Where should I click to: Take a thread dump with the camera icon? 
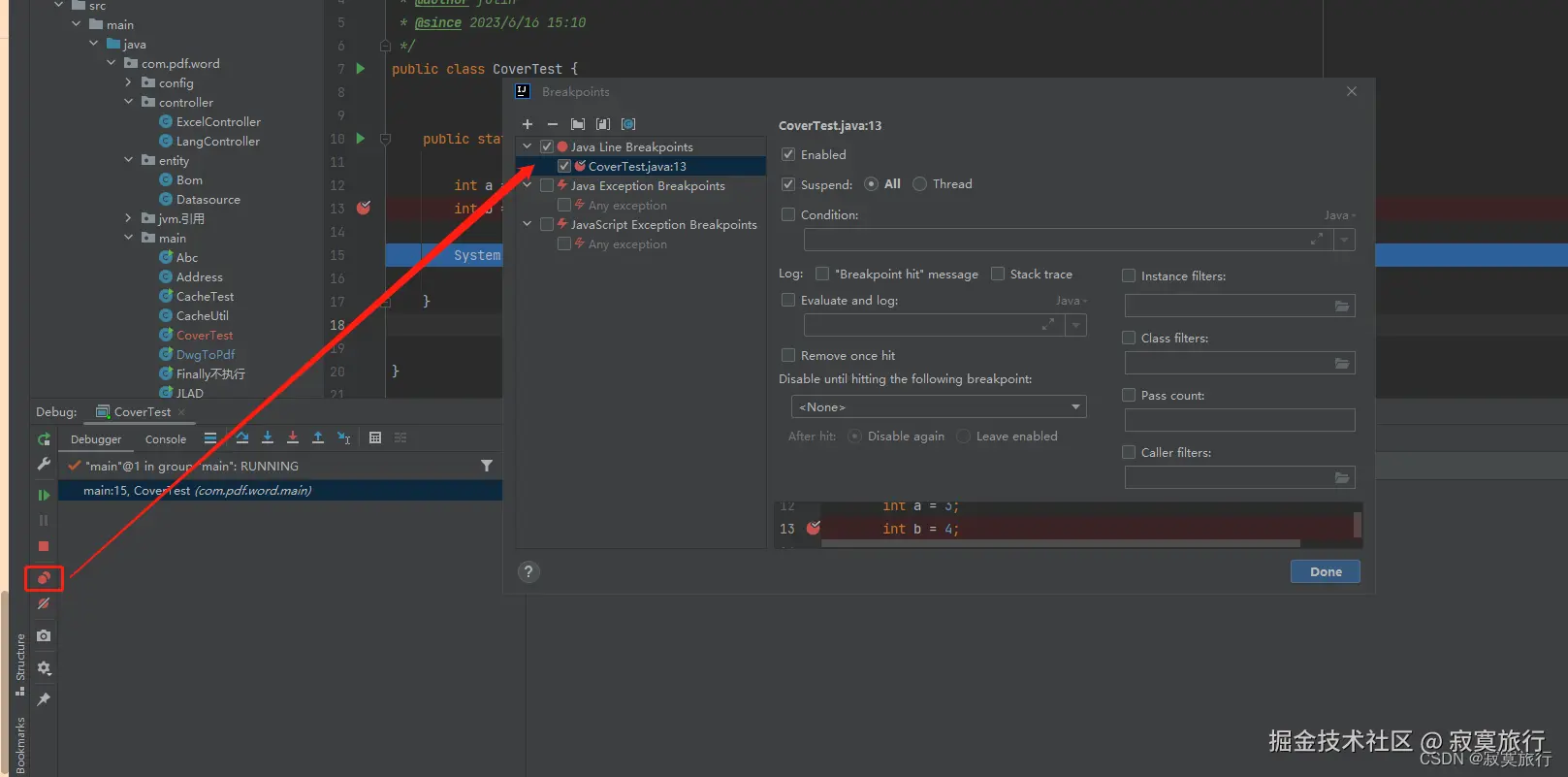[x=44, y=635]
